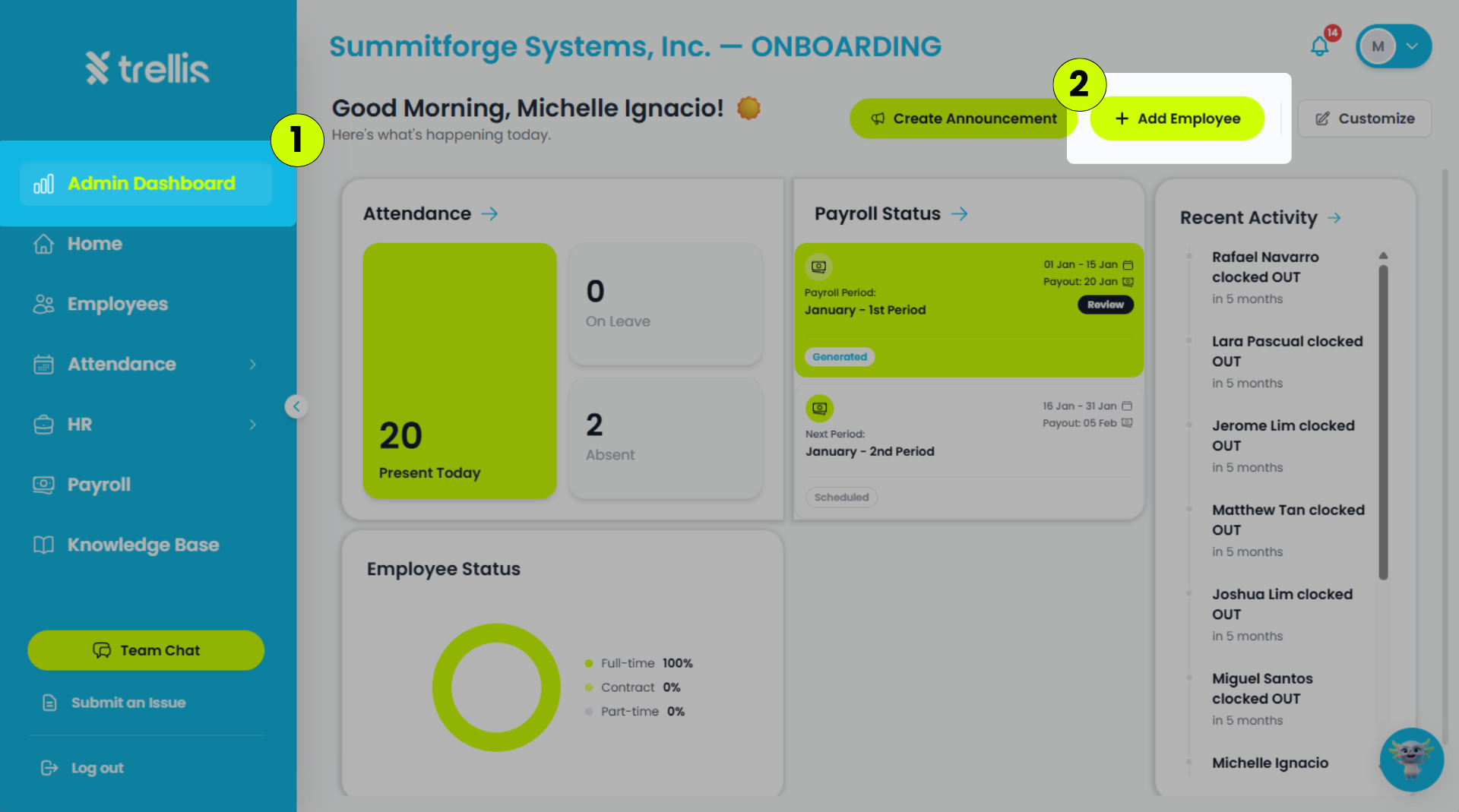Open Payroll Status arrow icon
This screenshot has width=1459, height=812.
tap(960, 214)
